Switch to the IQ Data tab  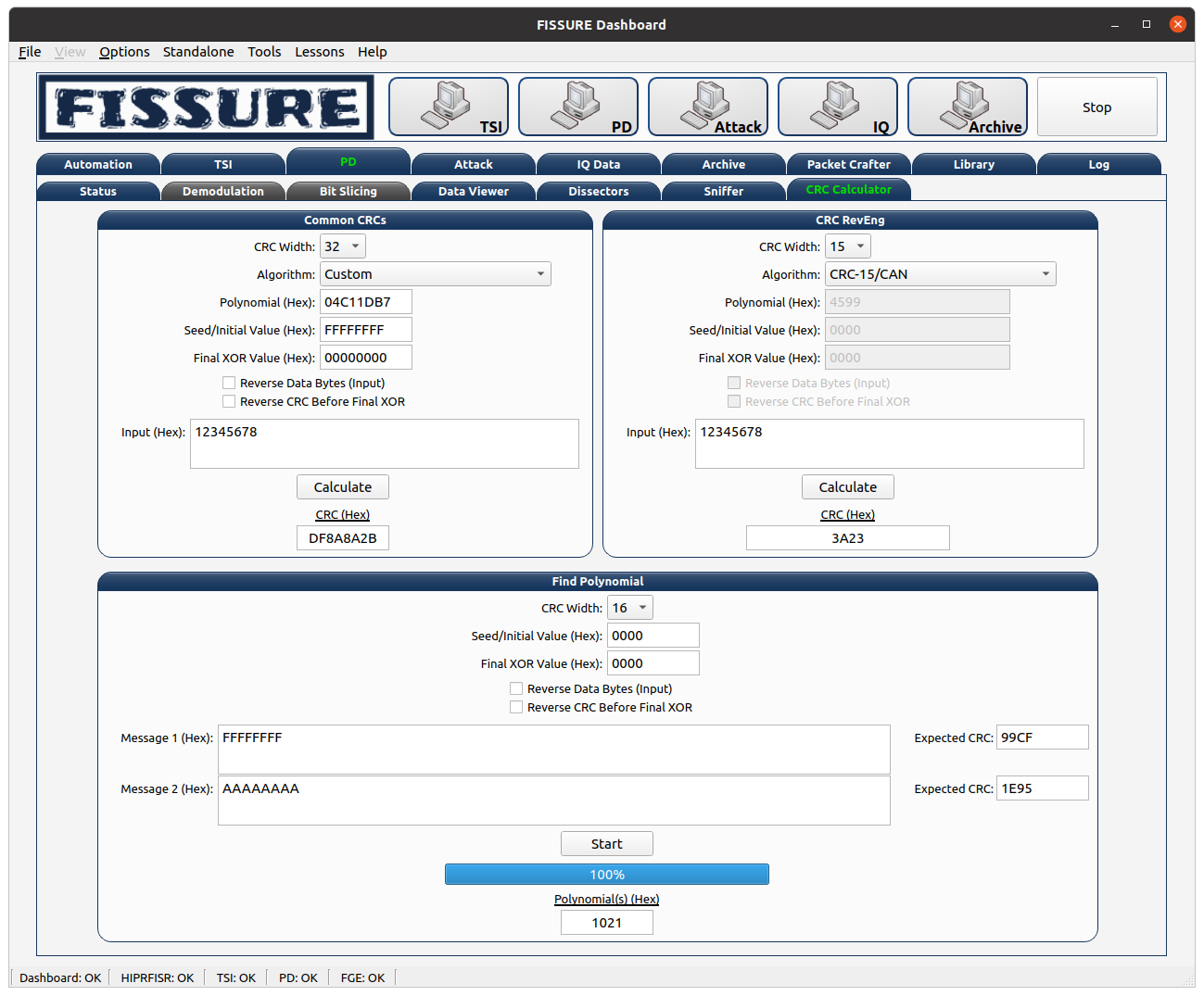(599, 164)
